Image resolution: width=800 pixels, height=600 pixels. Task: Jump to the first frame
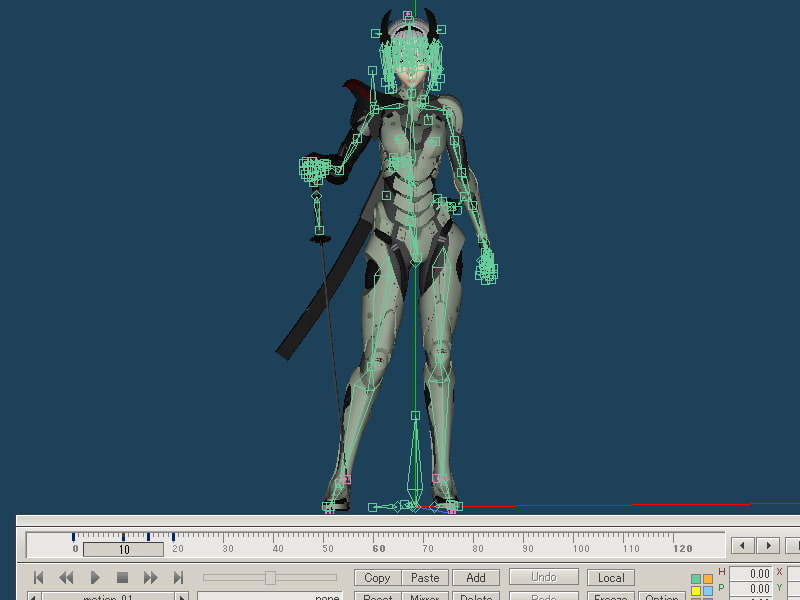tap(39, 577)
